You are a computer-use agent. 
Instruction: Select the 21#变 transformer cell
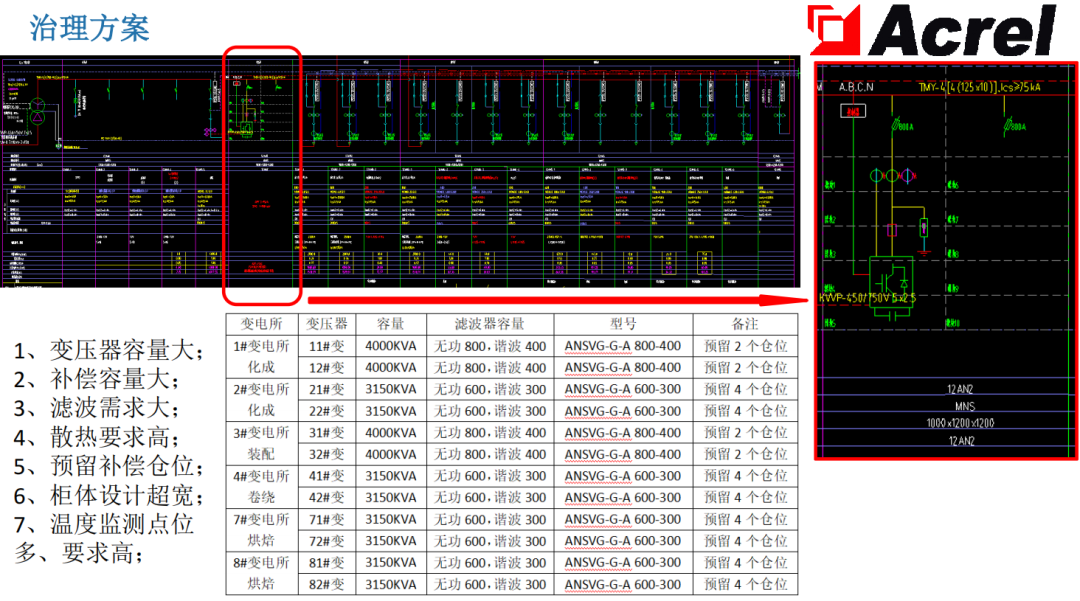pyautogui.click(x=326, y=389)
